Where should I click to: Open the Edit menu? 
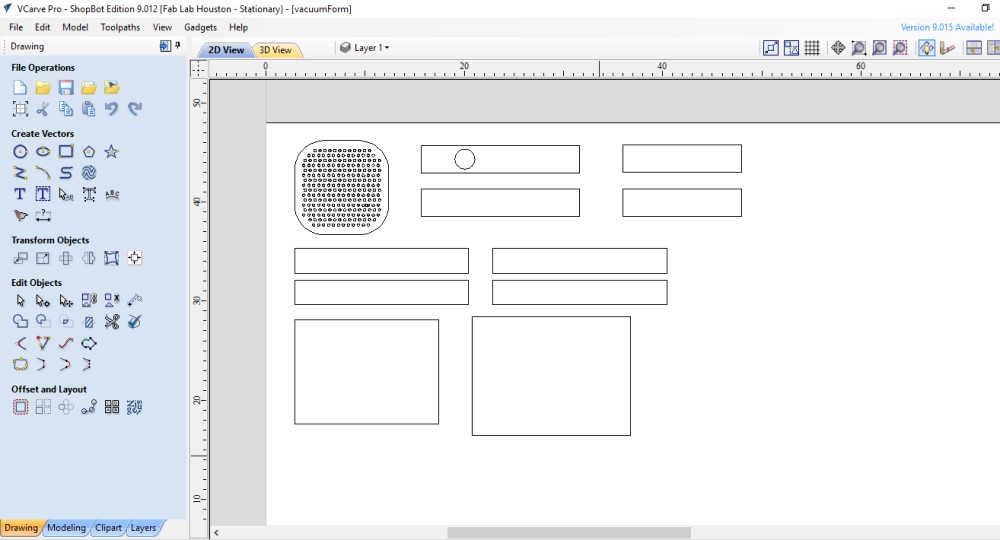click(x=42, y=27)
